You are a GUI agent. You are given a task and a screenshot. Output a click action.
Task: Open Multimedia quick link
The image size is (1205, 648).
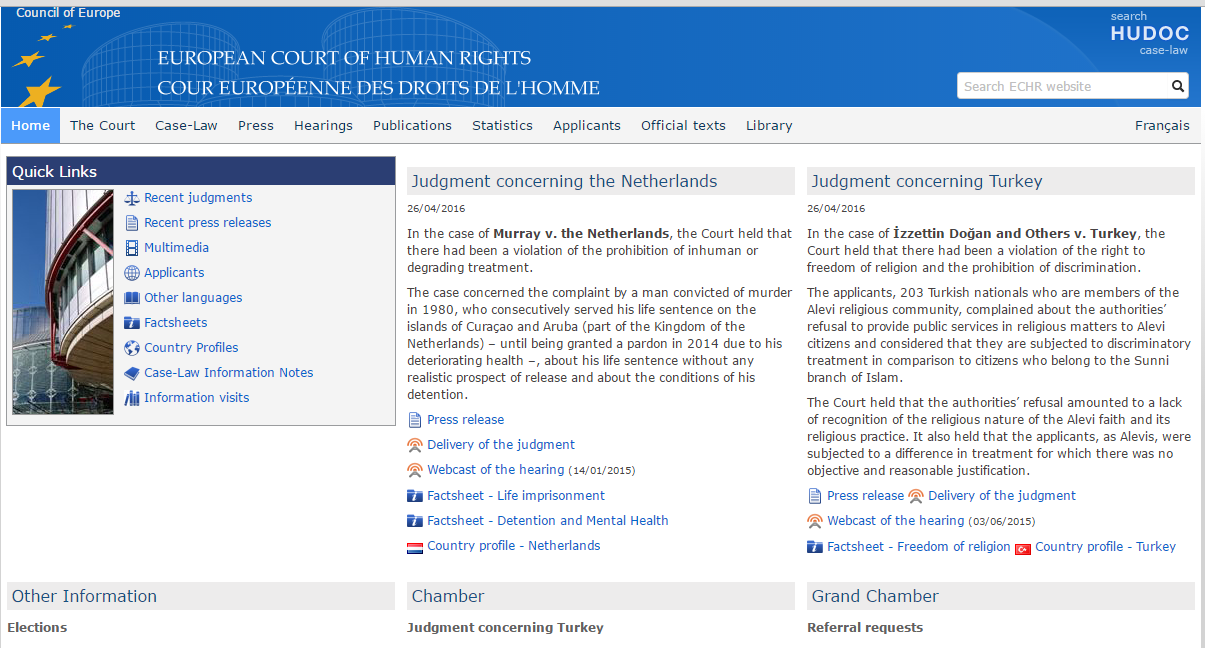[176, 248]
